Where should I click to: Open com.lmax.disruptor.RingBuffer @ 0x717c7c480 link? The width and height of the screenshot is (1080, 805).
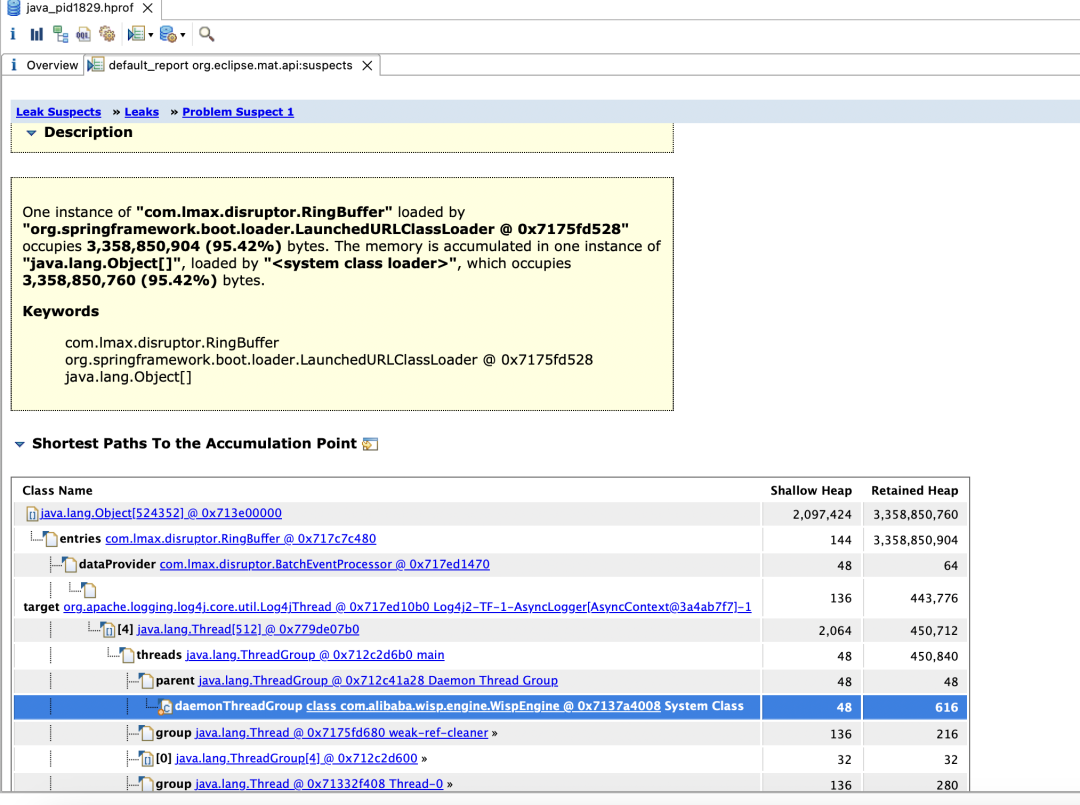point(240,539)
